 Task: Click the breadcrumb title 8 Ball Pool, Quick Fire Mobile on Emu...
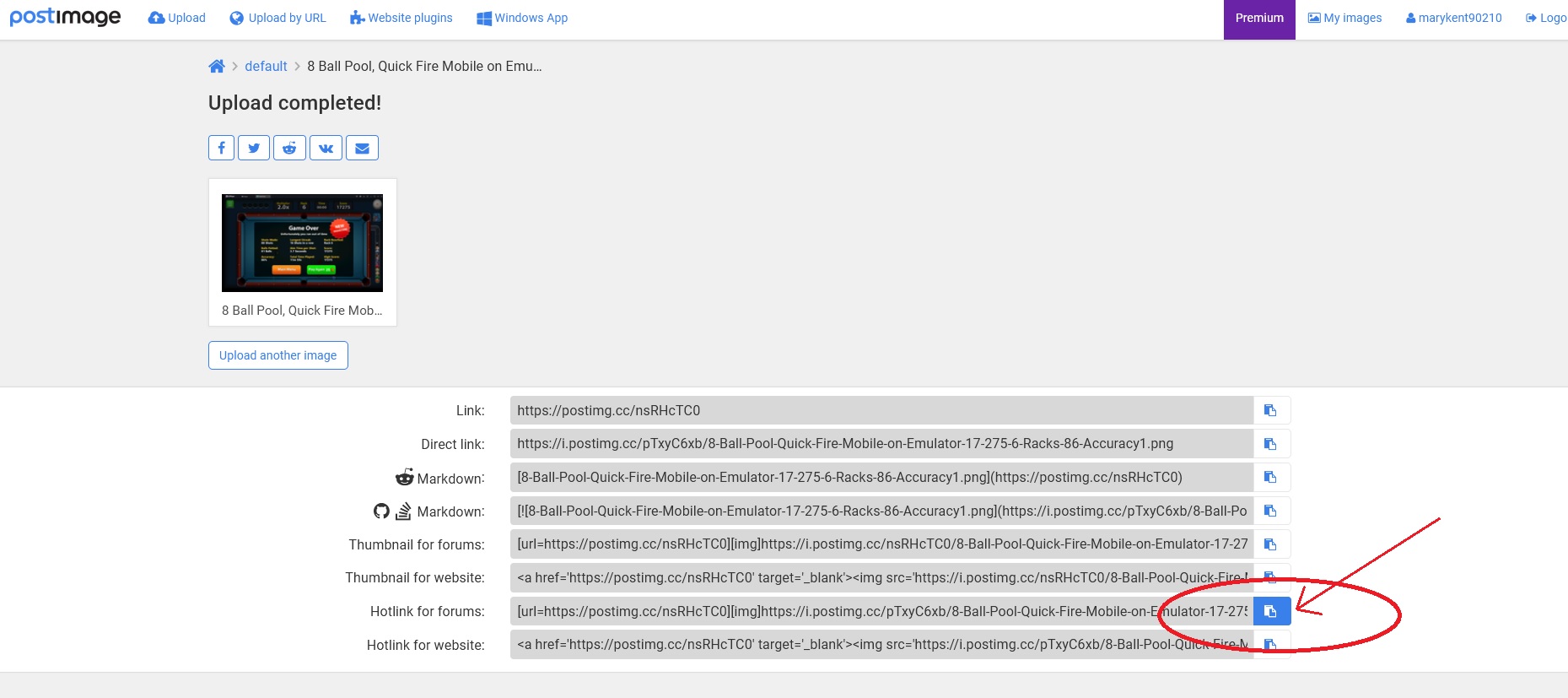tap(424, 66)
